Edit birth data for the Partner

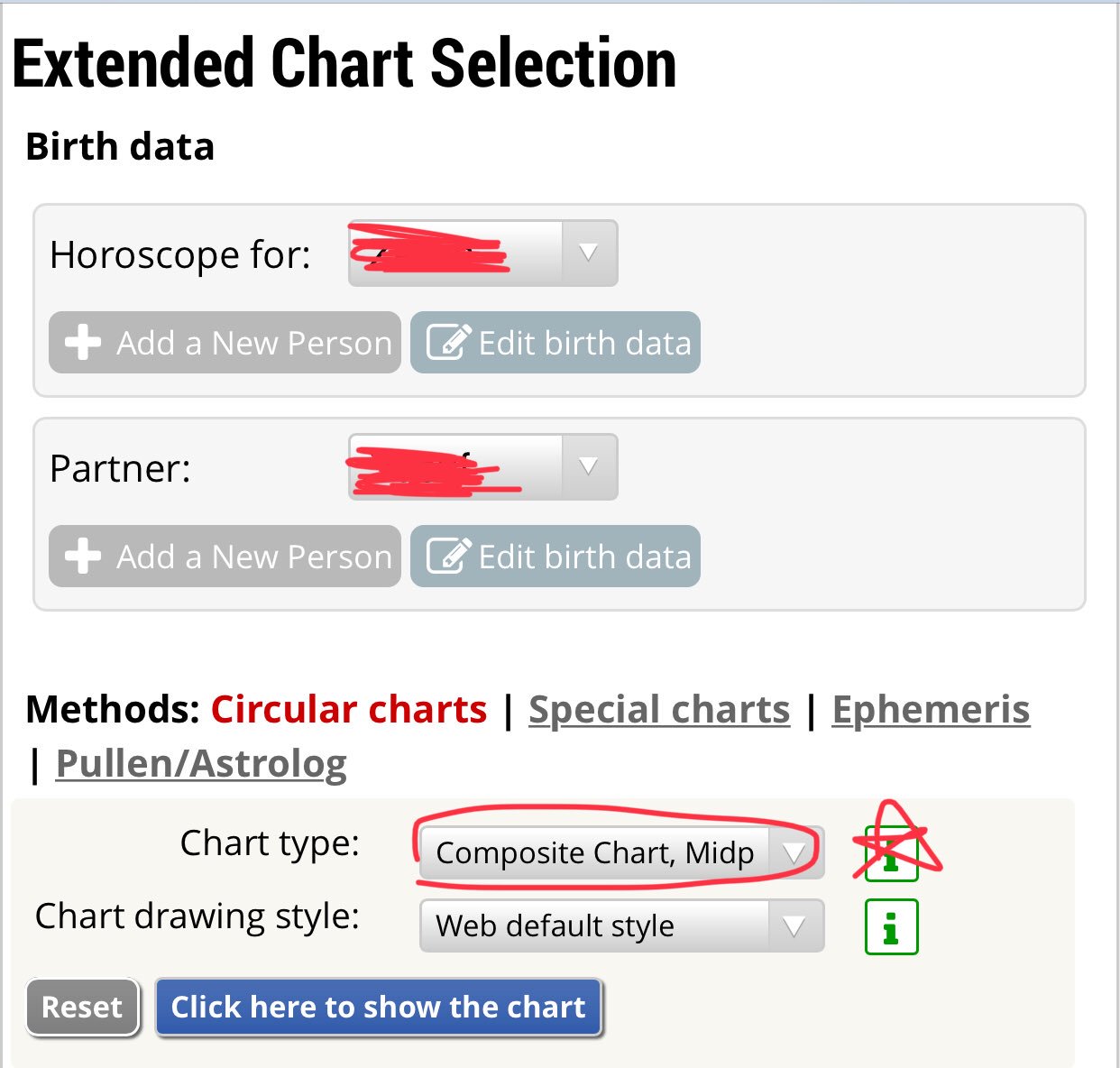[555, 557]
